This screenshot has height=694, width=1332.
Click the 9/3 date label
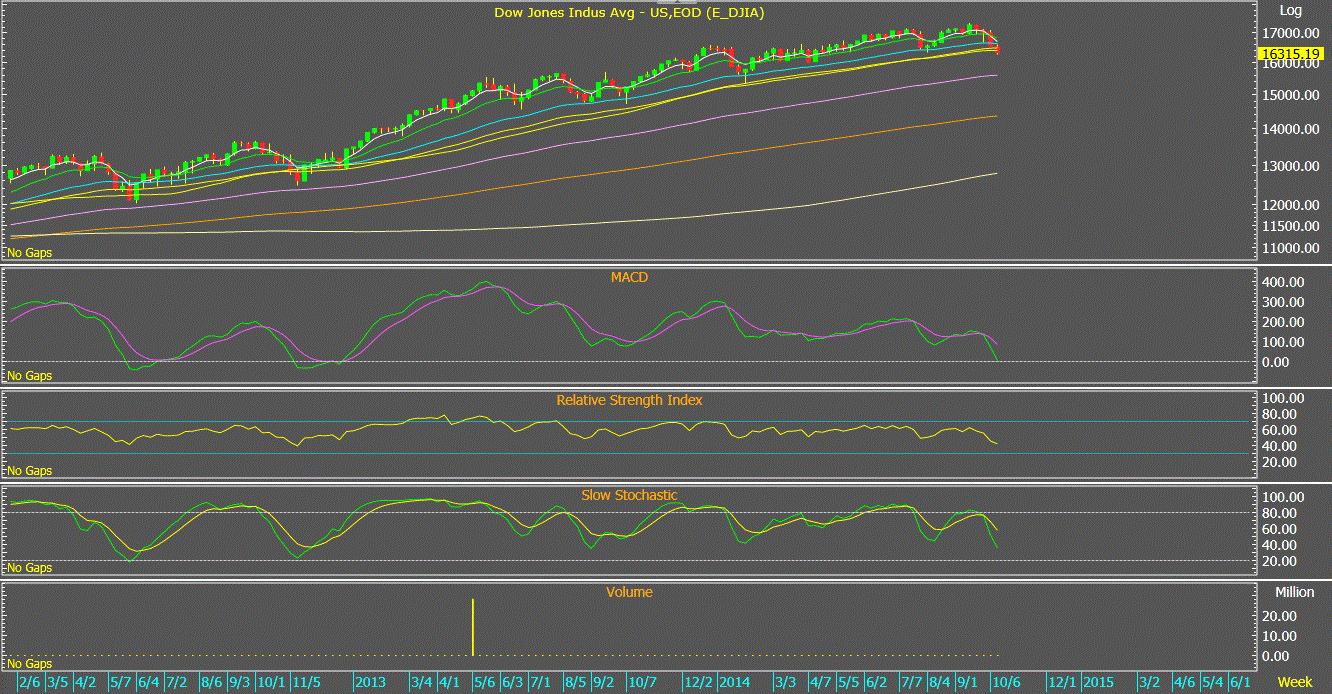coord(239,683)
